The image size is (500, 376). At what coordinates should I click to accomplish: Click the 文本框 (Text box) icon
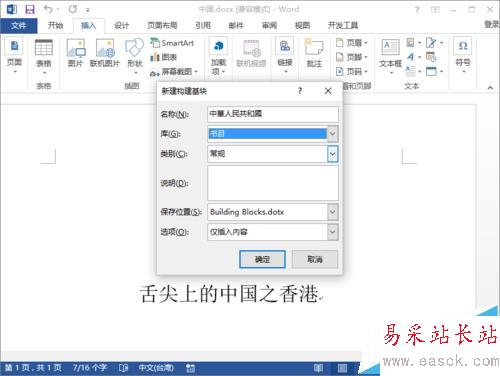click(x=390, y=56)
